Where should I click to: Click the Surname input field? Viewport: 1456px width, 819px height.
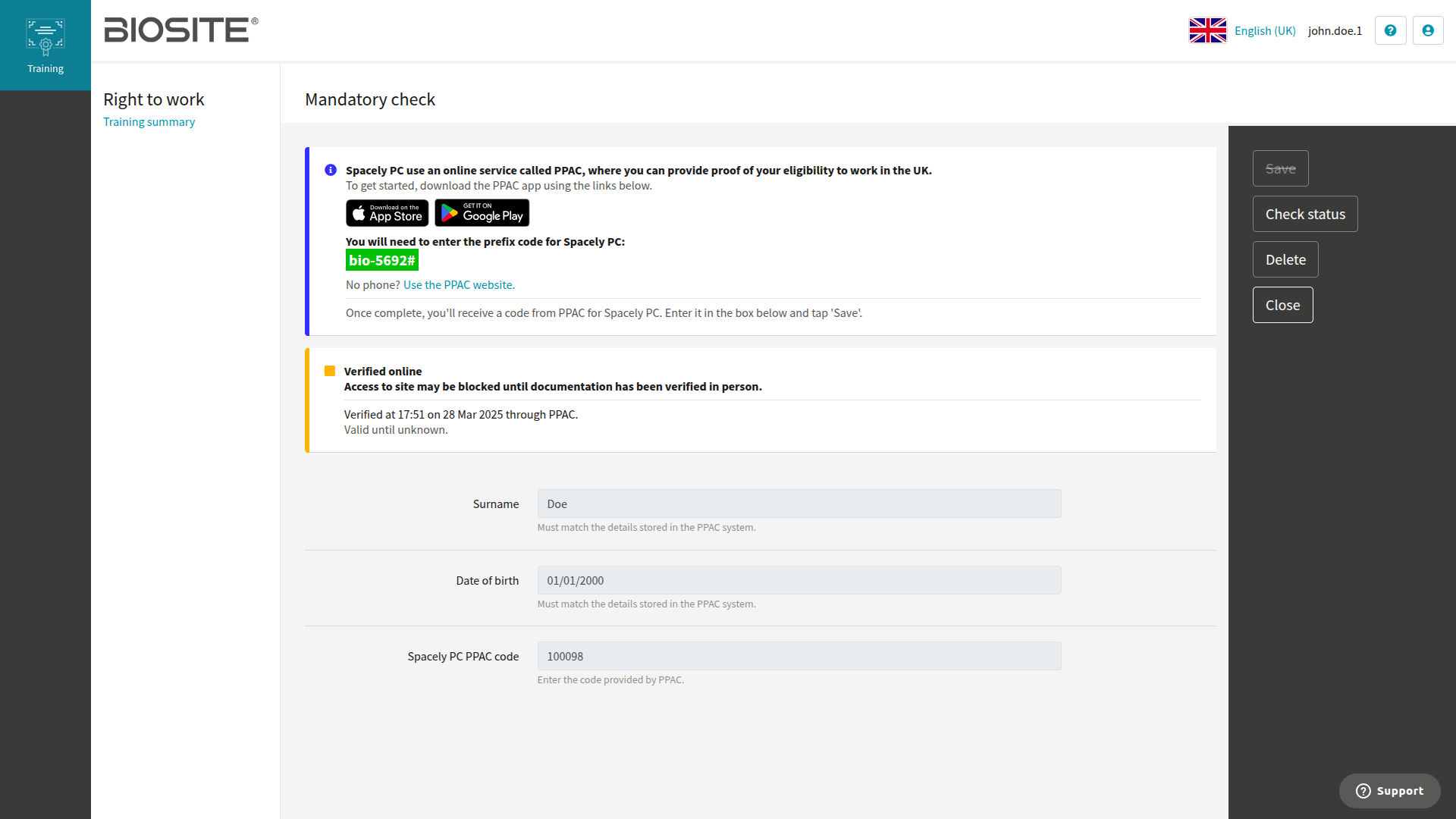[x=799, y=504]
